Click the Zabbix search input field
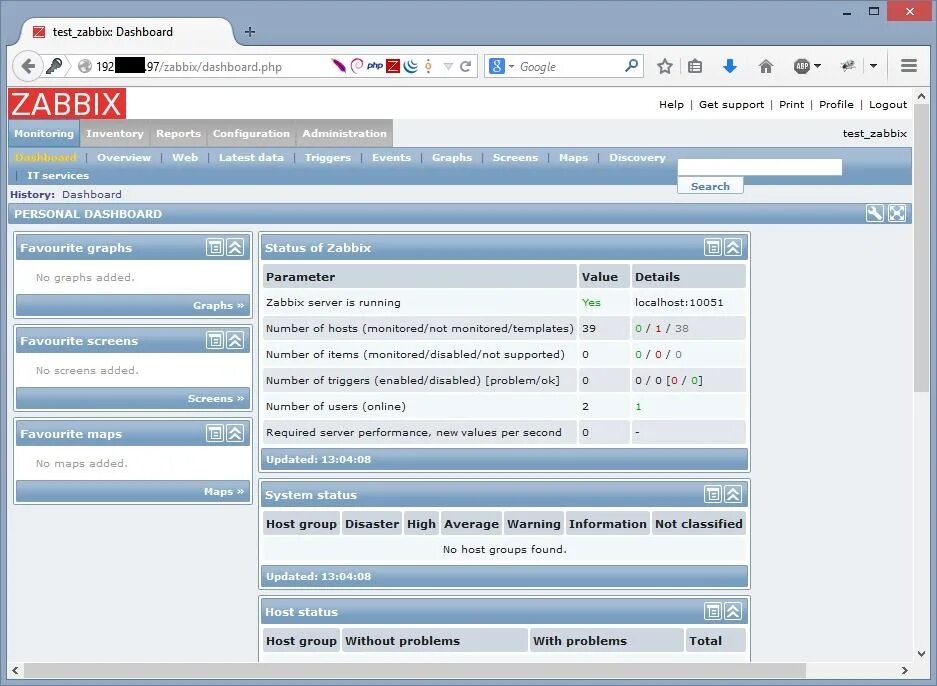937x686 pixels. click(x=760, y=167)
